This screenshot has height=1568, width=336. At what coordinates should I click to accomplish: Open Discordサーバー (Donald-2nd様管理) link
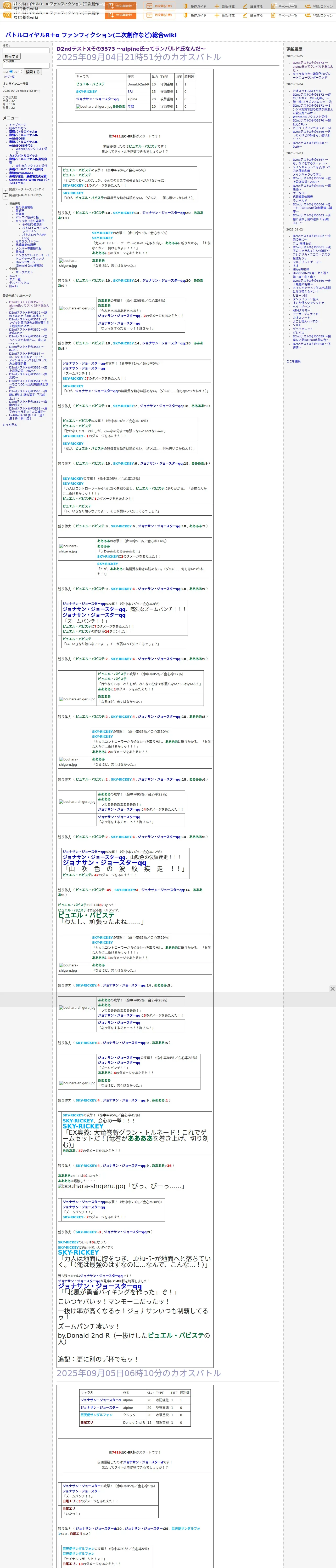click(x=29, y=264)
